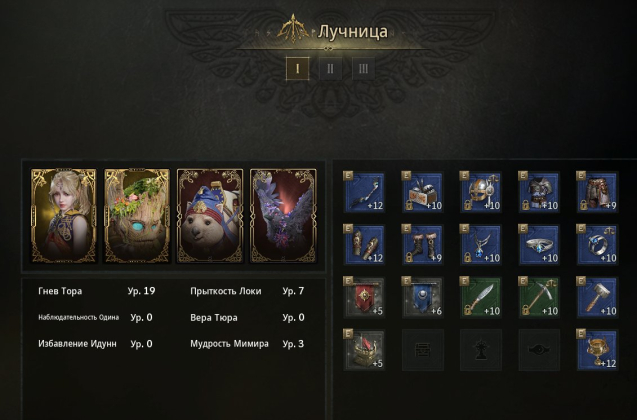The height and width of the screenshot is (420, 637).
Task: Click the boots equipment slot +9
Action: (422, 244)
